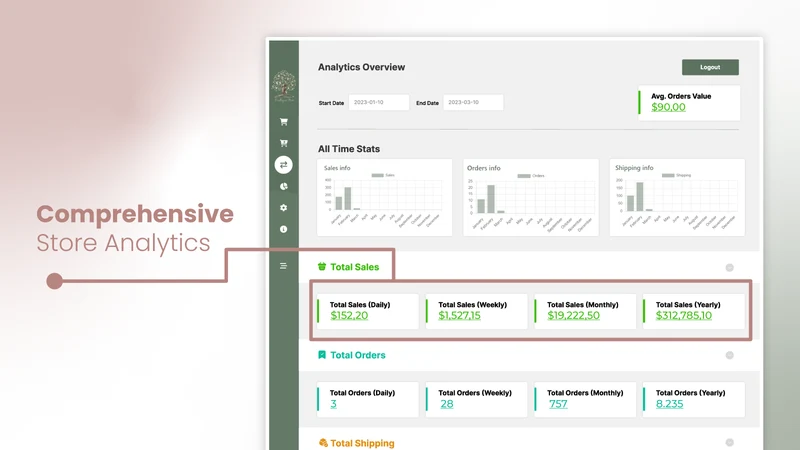Click the icon beside Total Shipping

323,442
